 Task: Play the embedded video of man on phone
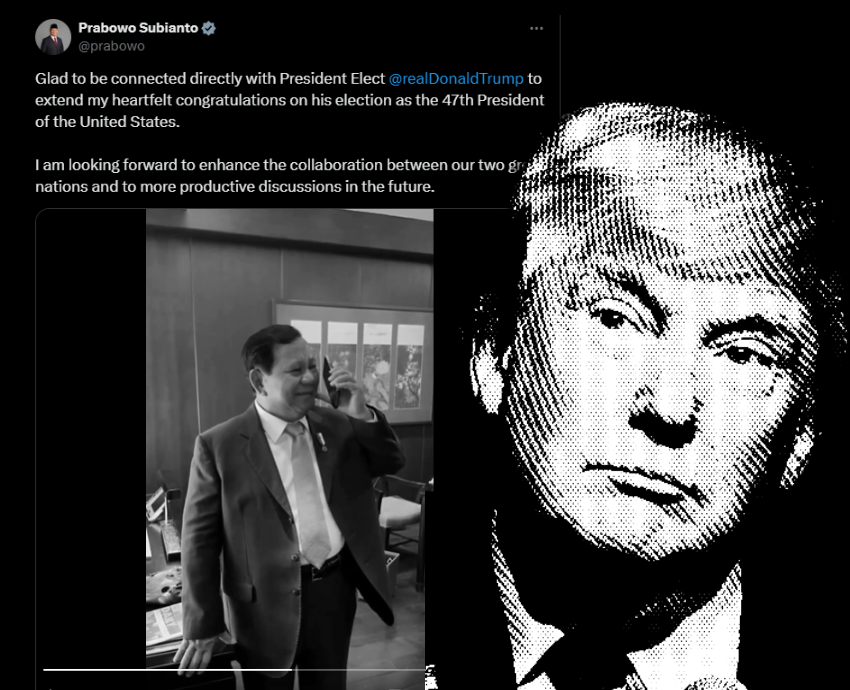coord(289,439)
